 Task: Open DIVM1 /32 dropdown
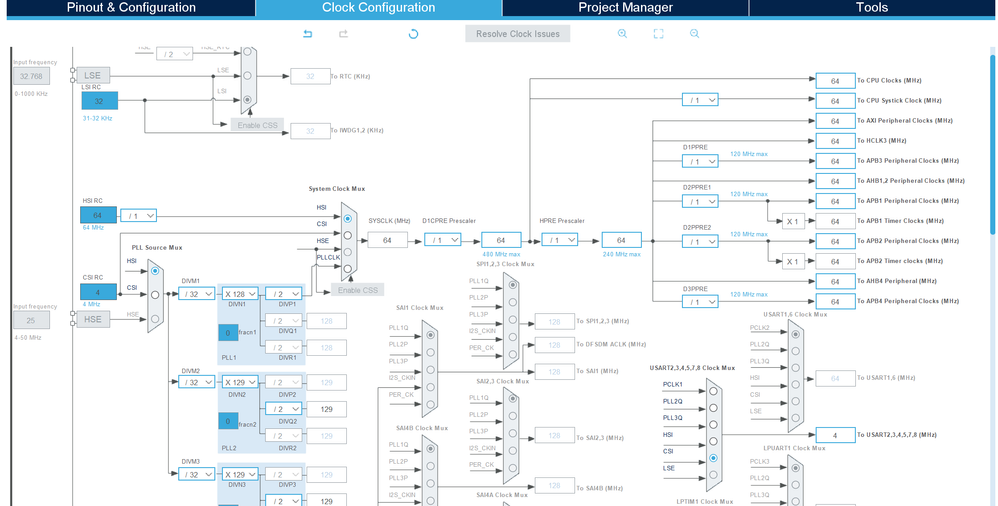coord(196,294)
